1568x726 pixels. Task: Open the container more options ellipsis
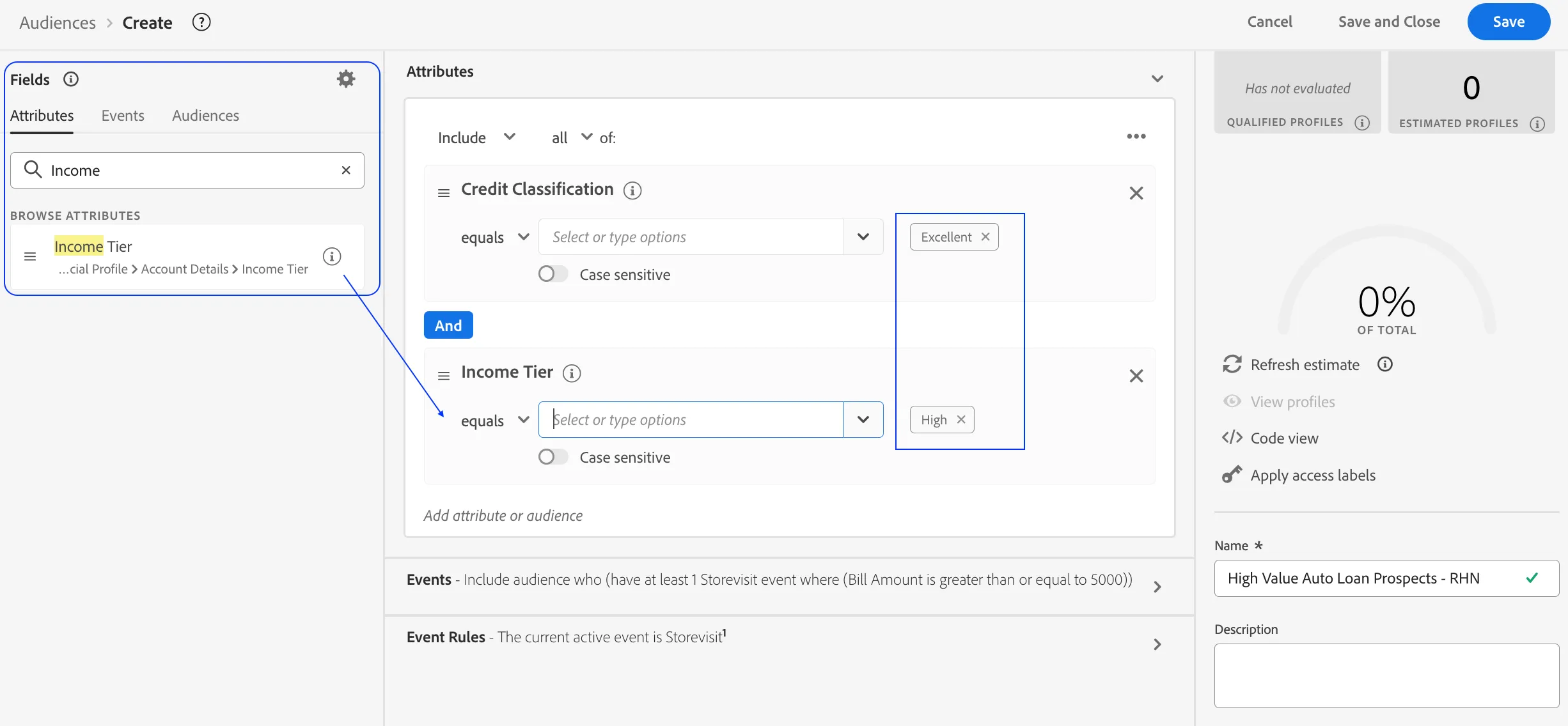pyautogui.click(x=1136, y=136)
